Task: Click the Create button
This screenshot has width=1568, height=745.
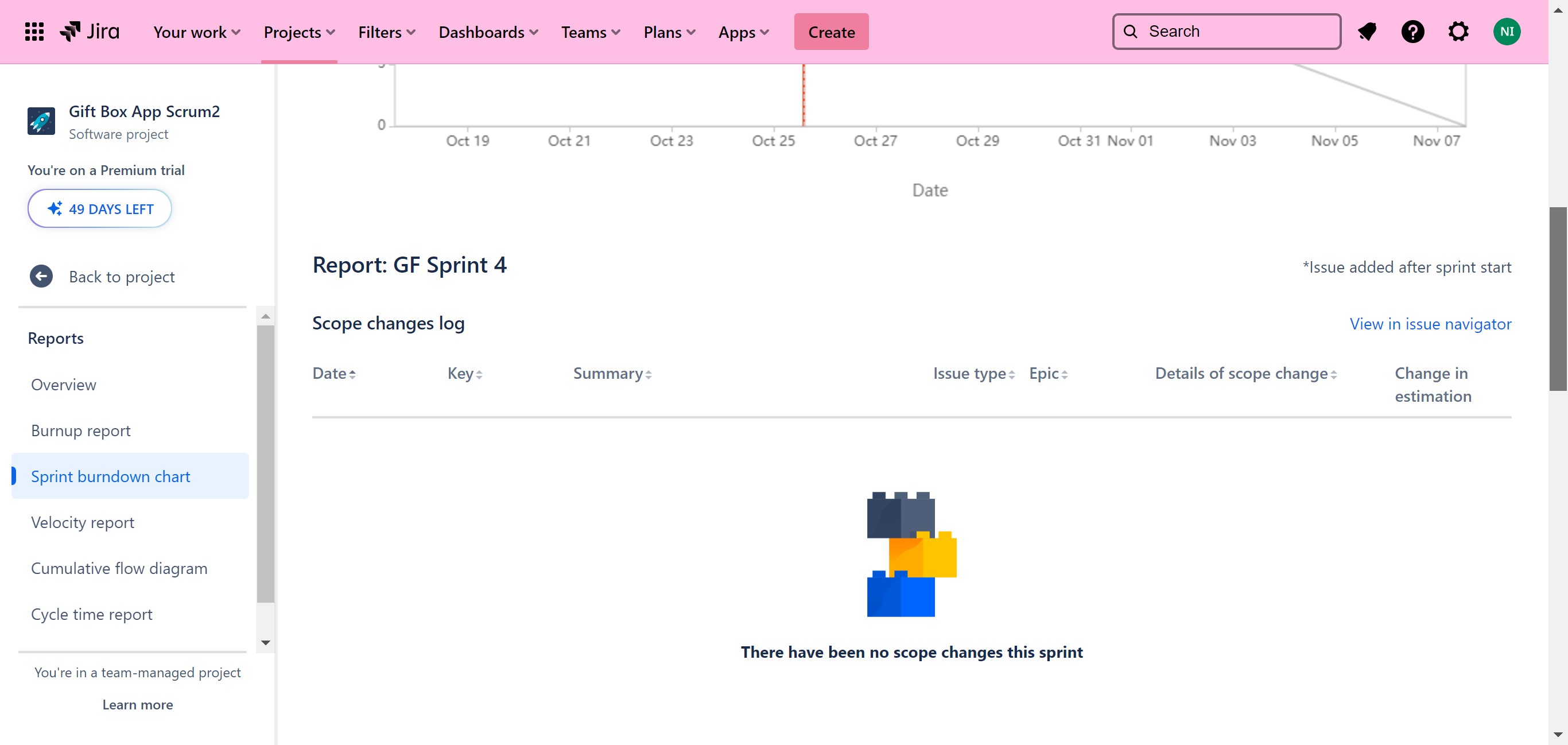Action: click(831, 32)
